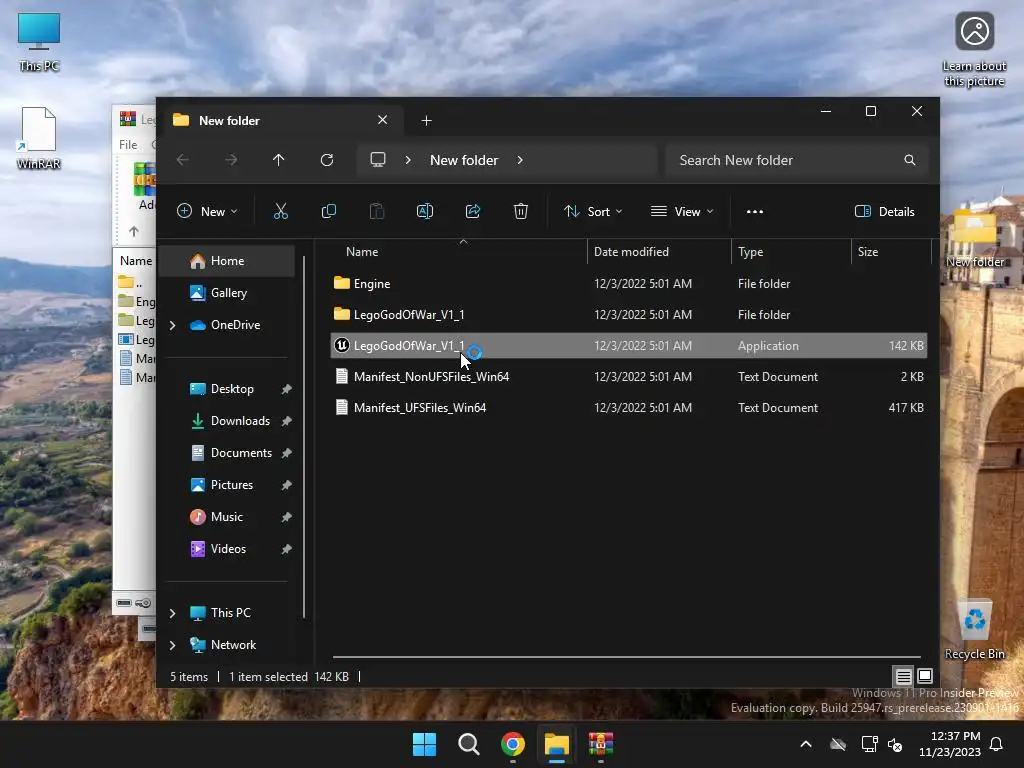Click the Cut scissors icon
Image resolution: width=1024 pixels, height=768 pixels.
(280, 211)
